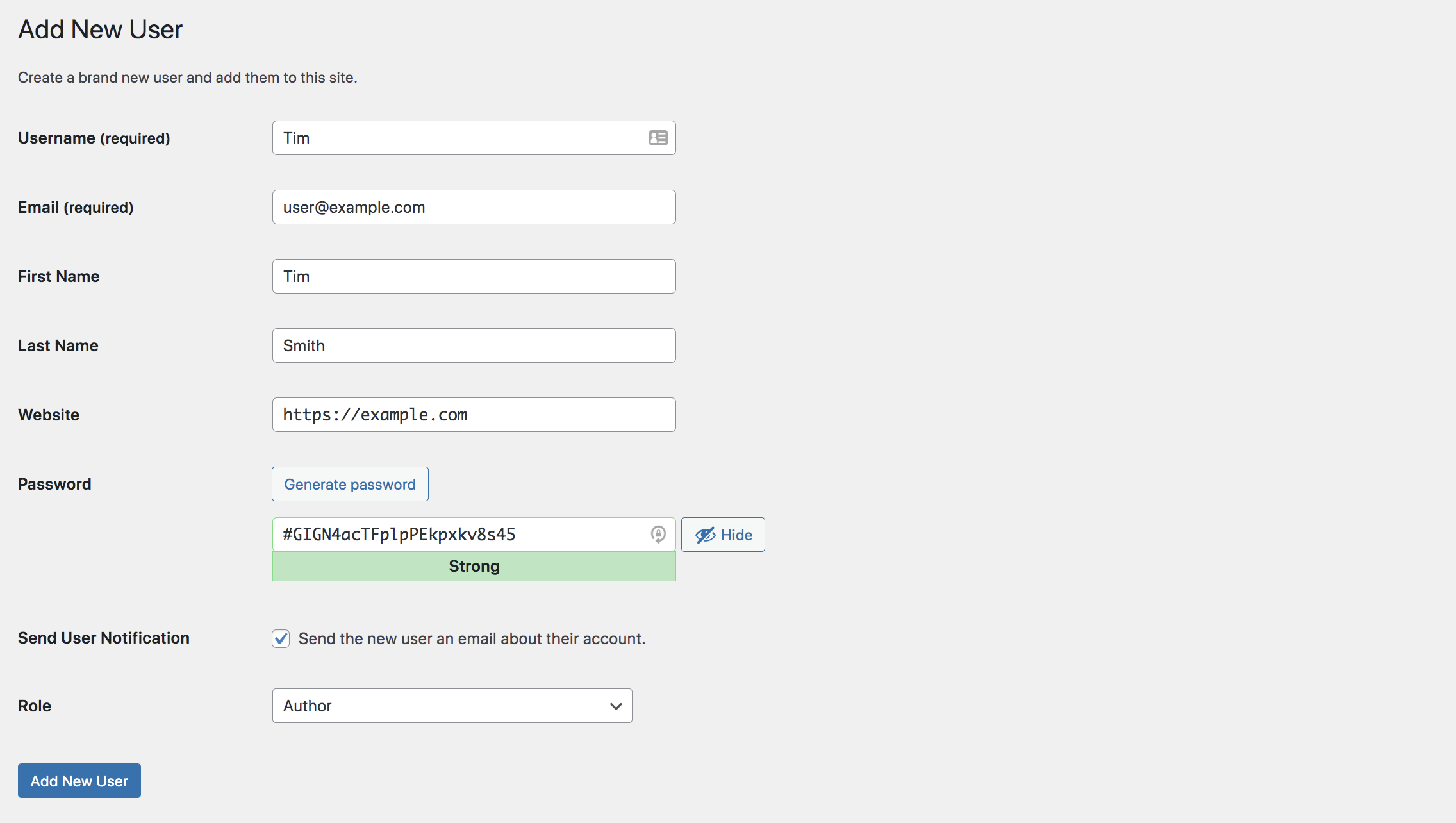1456x823 pixels.
Task: Click the Email required field label
Action: tap(76, 206)
